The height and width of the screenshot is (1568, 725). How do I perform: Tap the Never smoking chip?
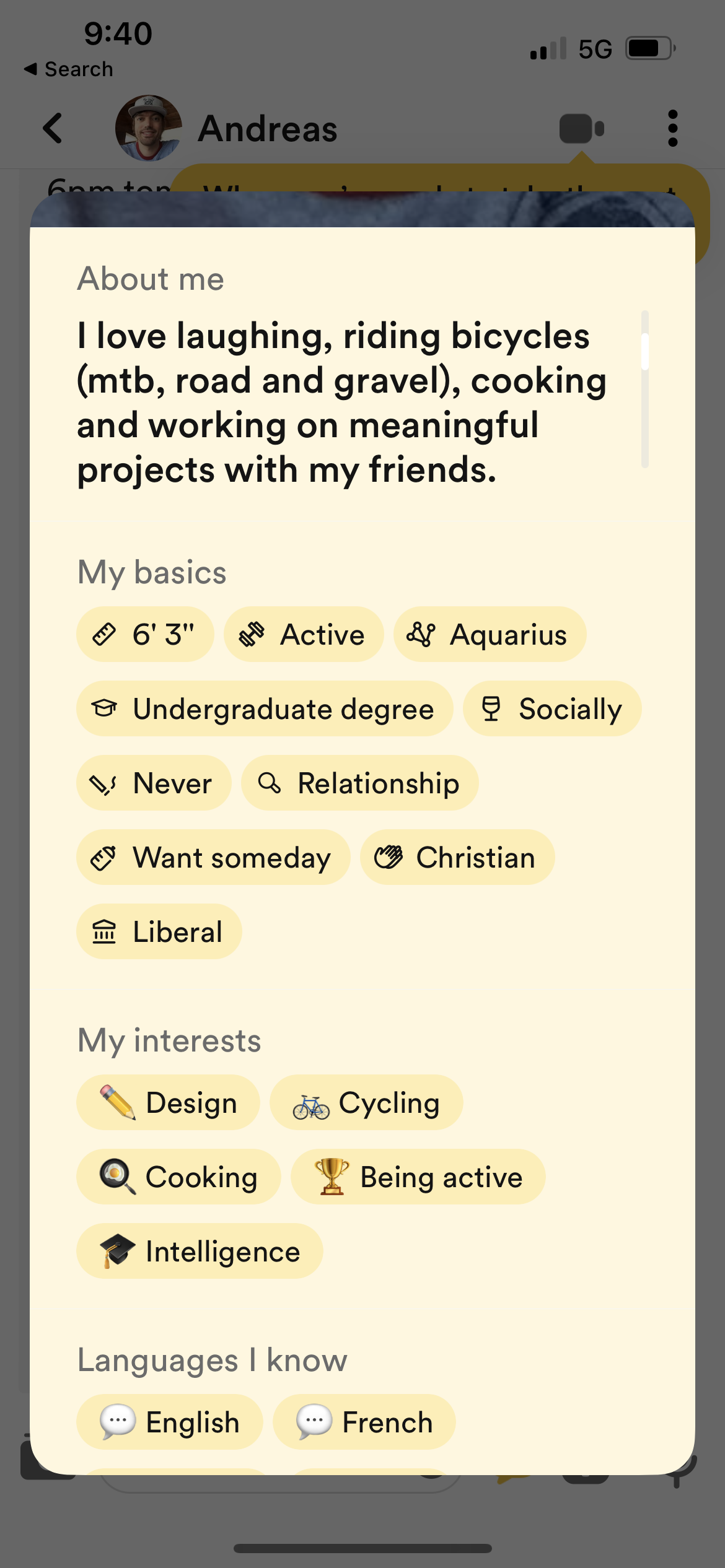click(x=154, y=783)
